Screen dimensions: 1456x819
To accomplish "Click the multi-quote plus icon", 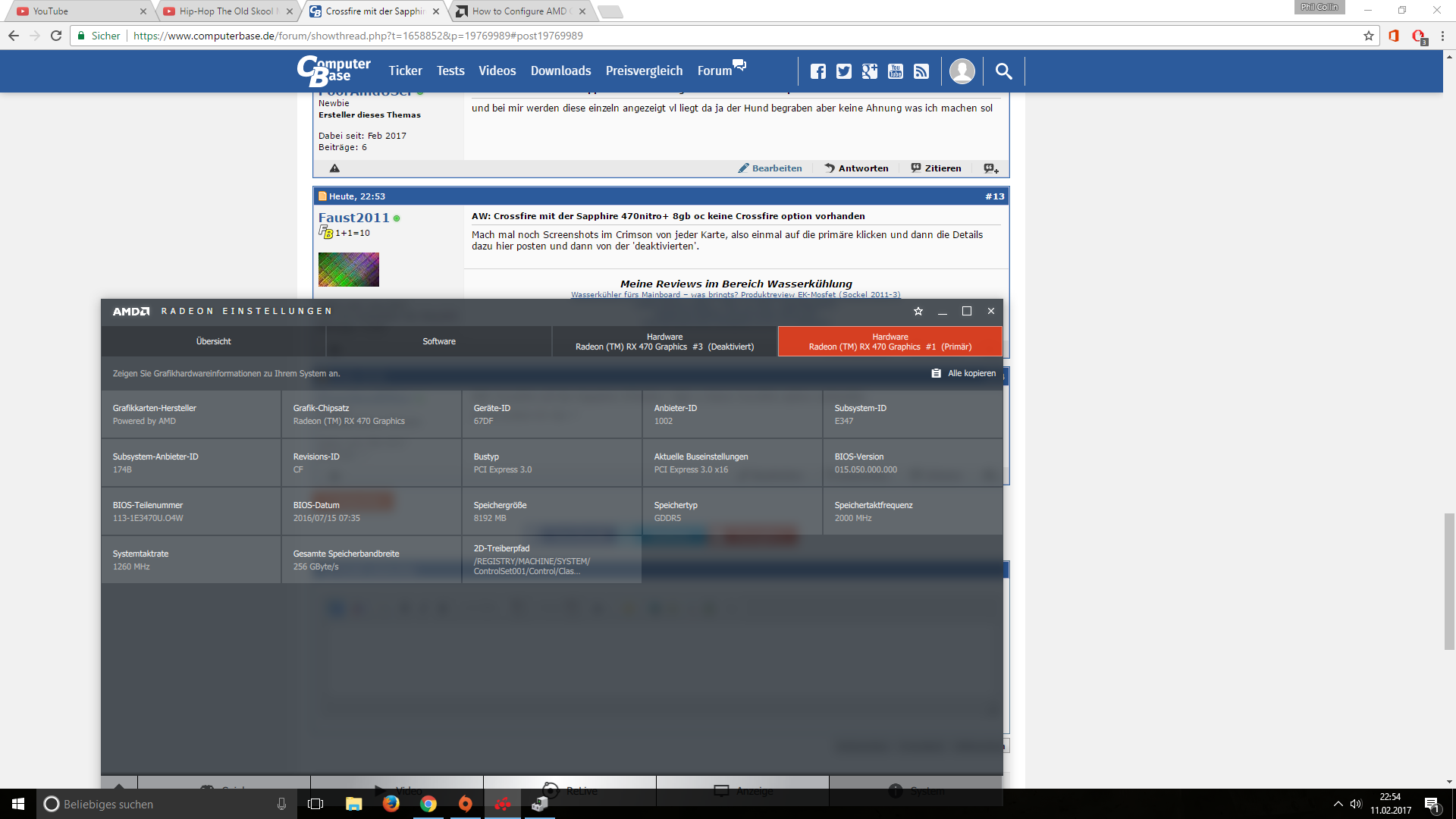I will pos(990,168).
